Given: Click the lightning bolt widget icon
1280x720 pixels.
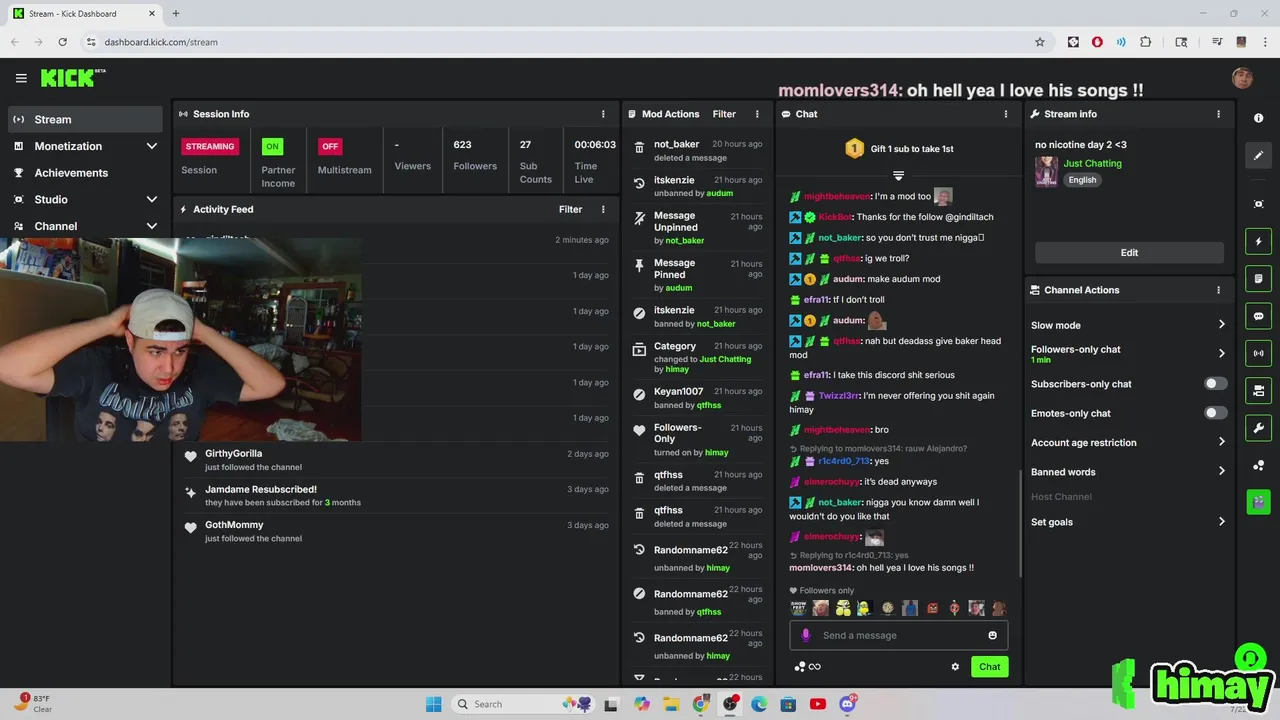Looking at the screenshot, I should pyautogui.click(x=1258, y=241).
